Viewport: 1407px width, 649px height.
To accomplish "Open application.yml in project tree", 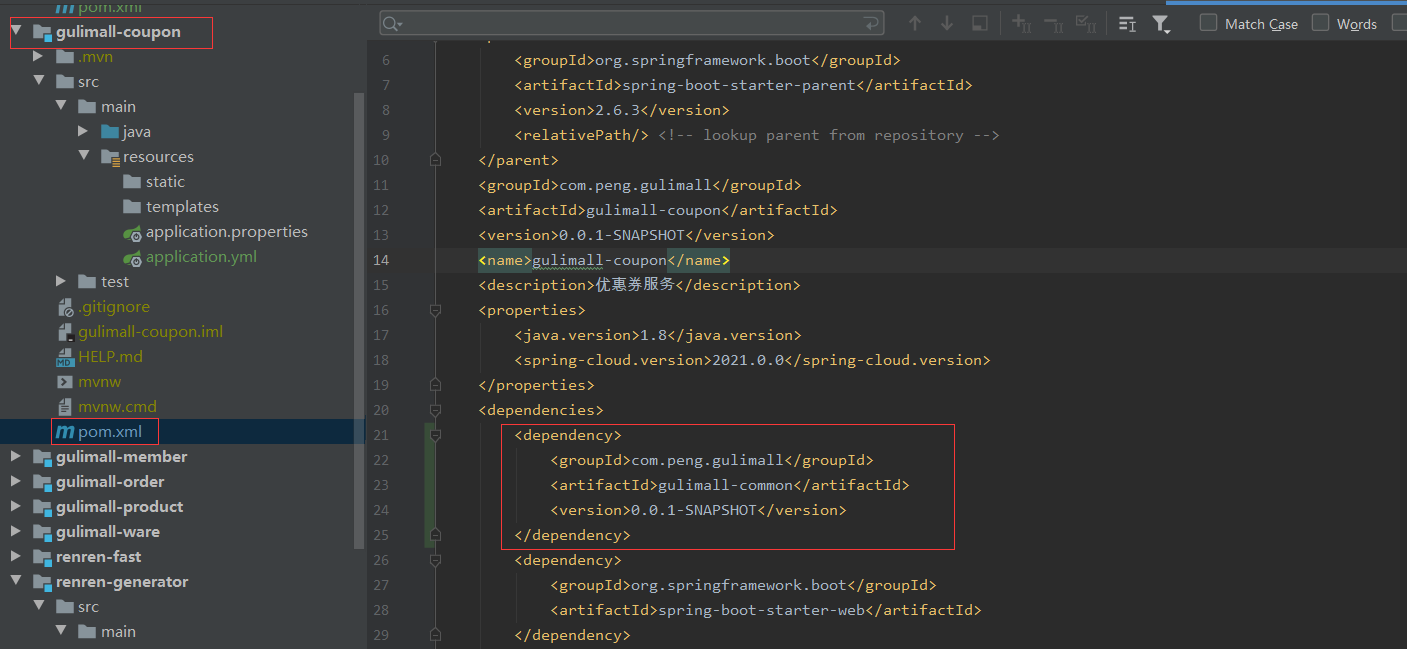I will coord(201,257).
